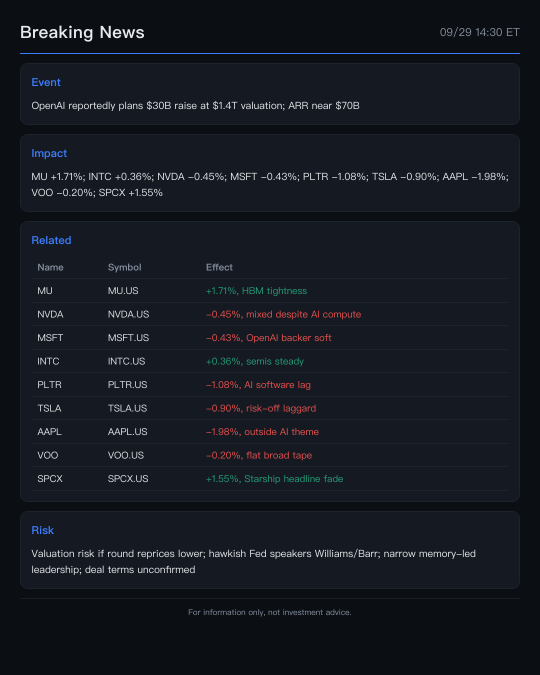This screenshot has height=675, width=540.
Task: Open the TSLA.US symbol
Action: [127, 408]
